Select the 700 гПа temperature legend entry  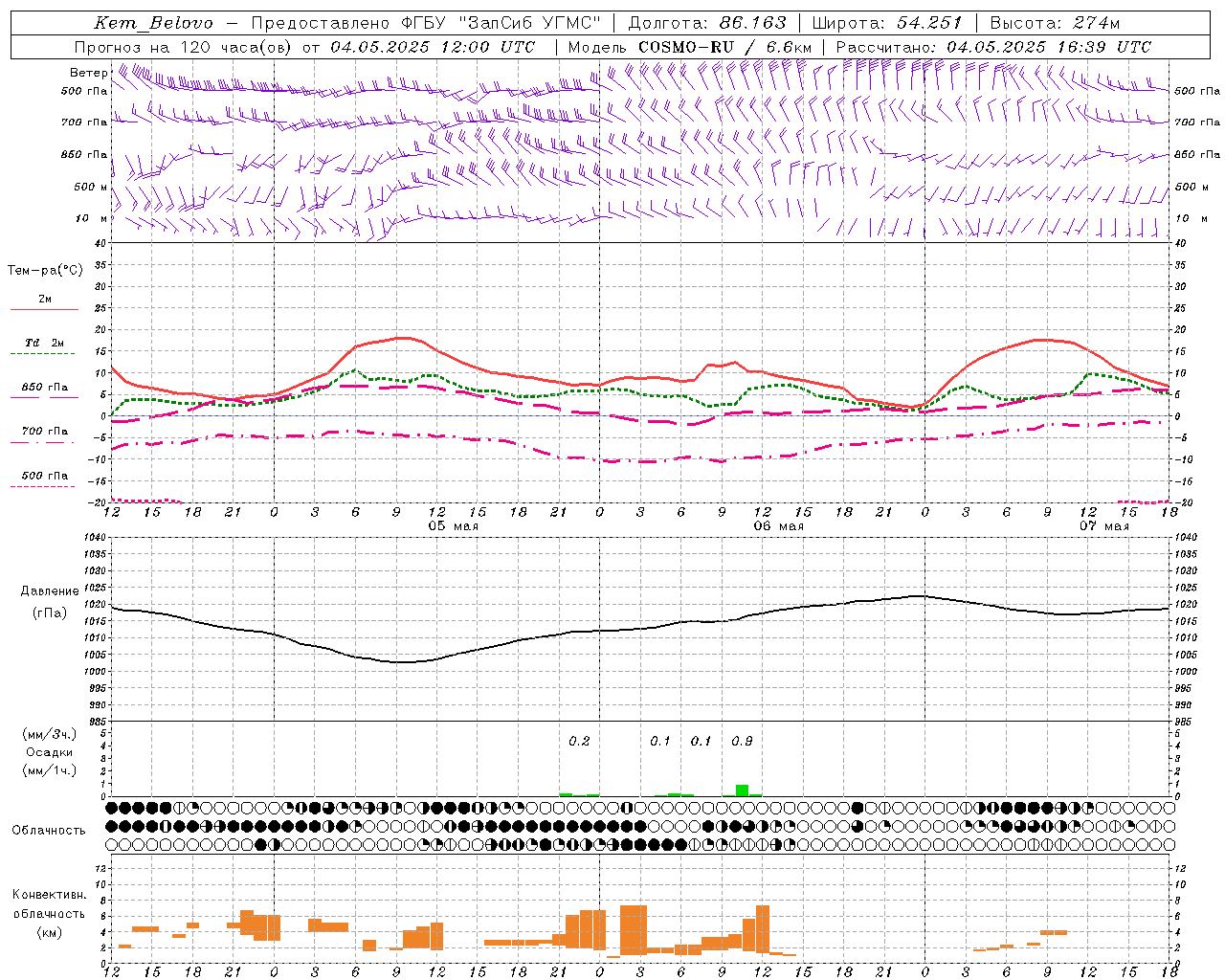coord(44,431)
